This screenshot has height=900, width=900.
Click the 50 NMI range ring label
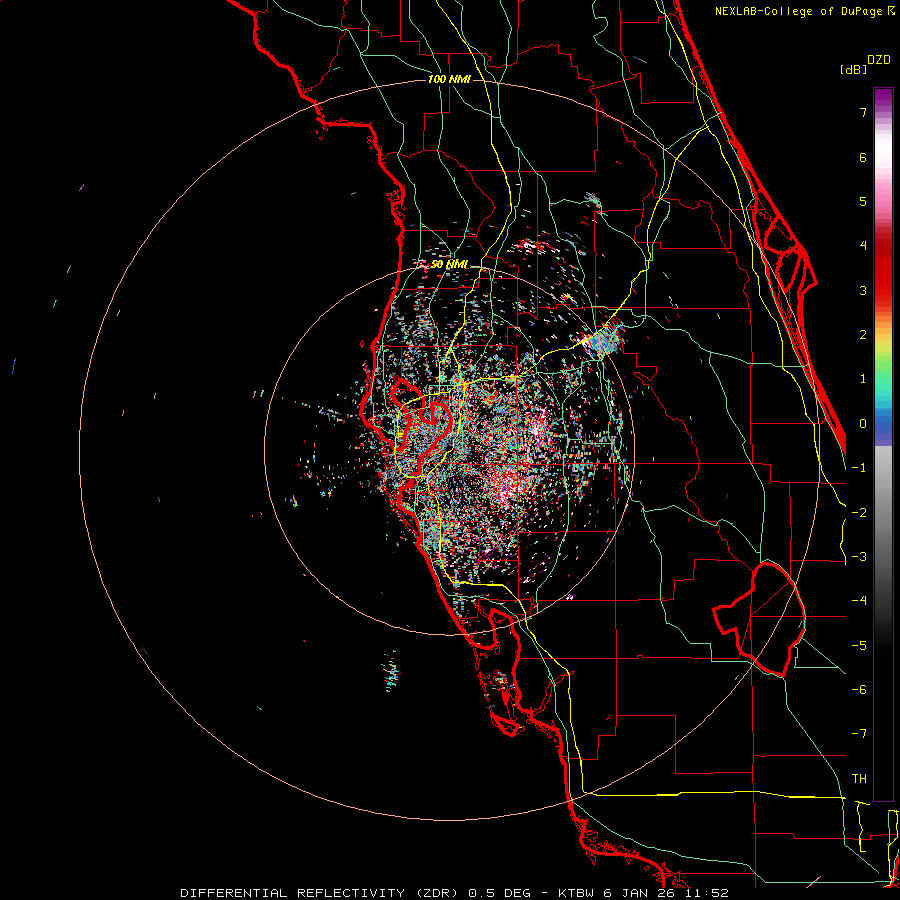(x=449, y=265)
